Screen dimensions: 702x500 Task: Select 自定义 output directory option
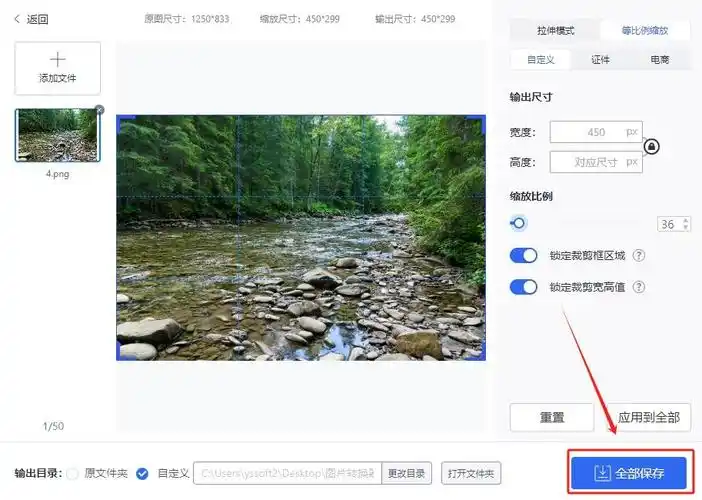(142, 473)
